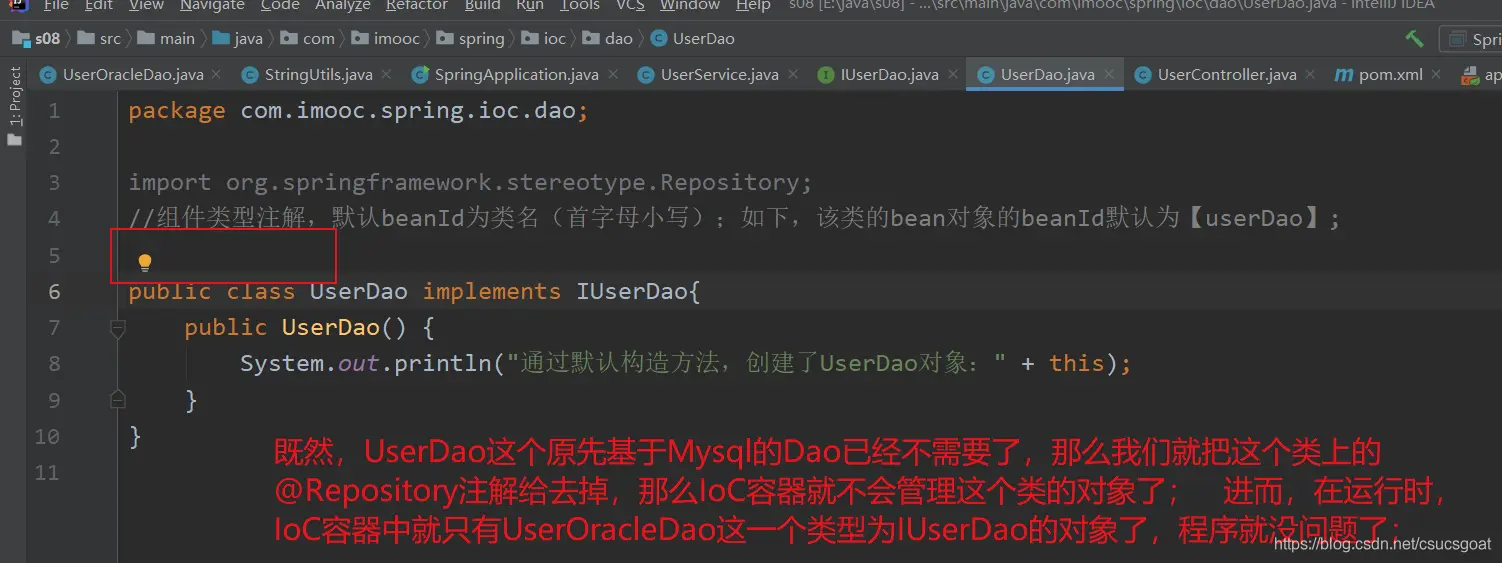Open the VCS menu
This screenshot has width=1502, height=563.
tap(630, 6)
